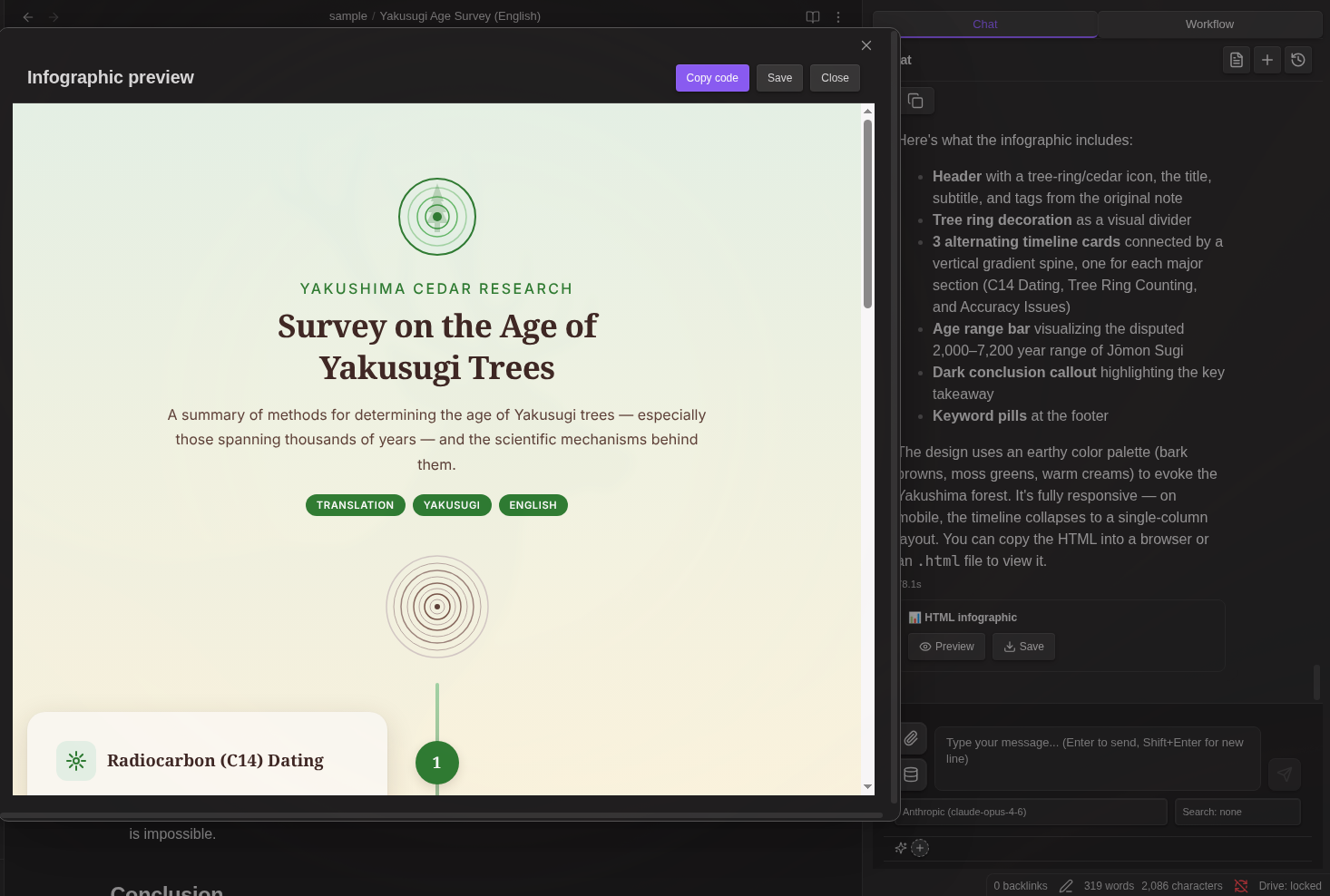Toggle reading view book icon

tap(813, 16)
